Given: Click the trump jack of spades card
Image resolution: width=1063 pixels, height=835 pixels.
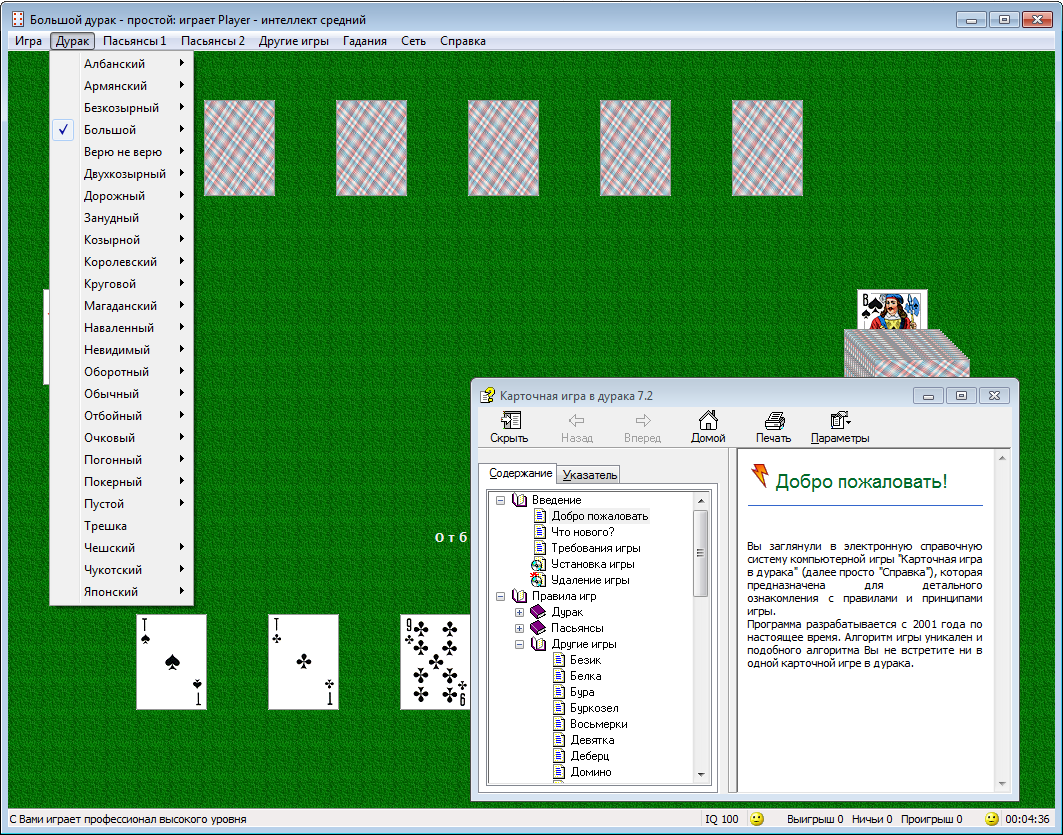Looking at the screenshot, I should tap(892, 310).
